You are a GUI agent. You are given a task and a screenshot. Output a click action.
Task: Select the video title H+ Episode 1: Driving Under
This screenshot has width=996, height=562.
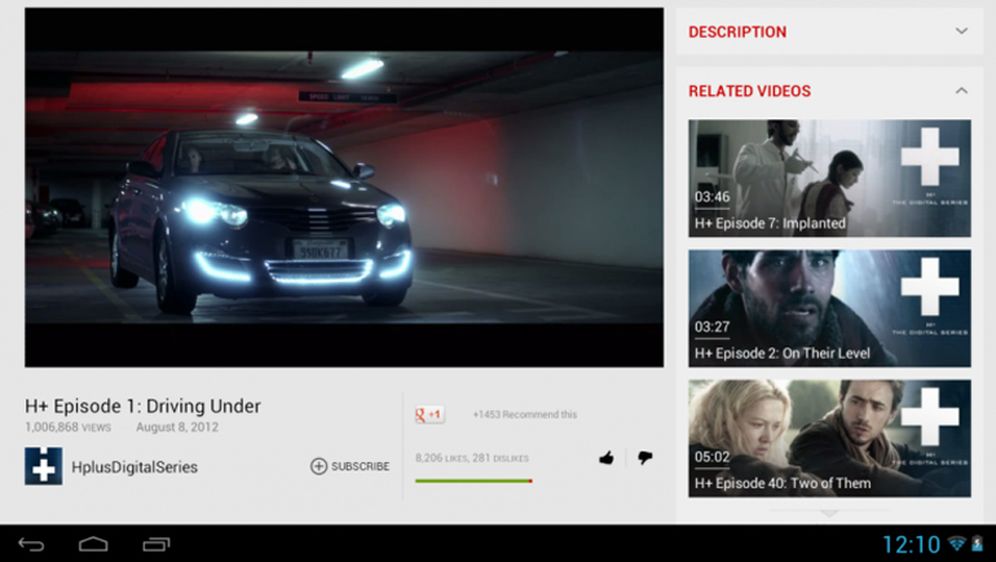coord(143,406)
